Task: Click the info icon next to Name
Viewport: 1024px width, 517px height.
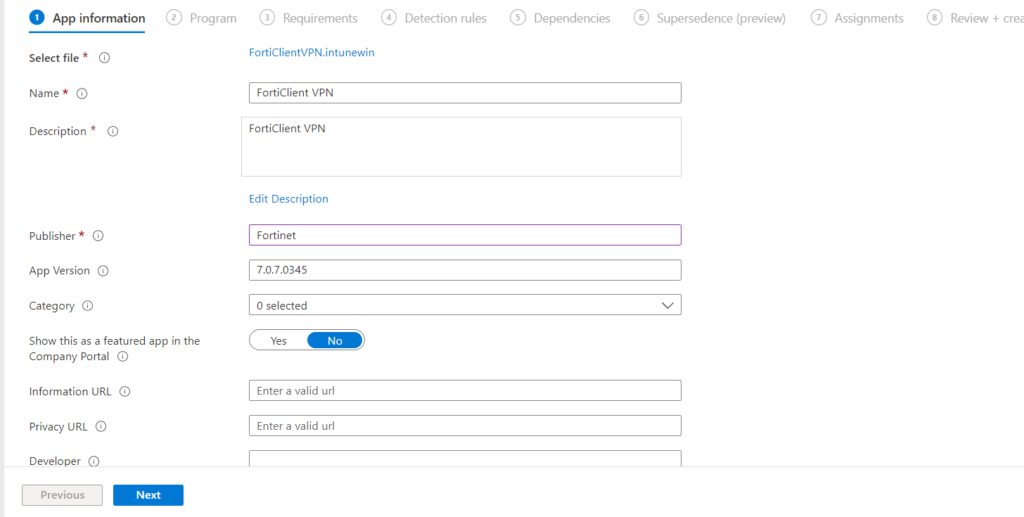Action: click(x=82, y=93)
